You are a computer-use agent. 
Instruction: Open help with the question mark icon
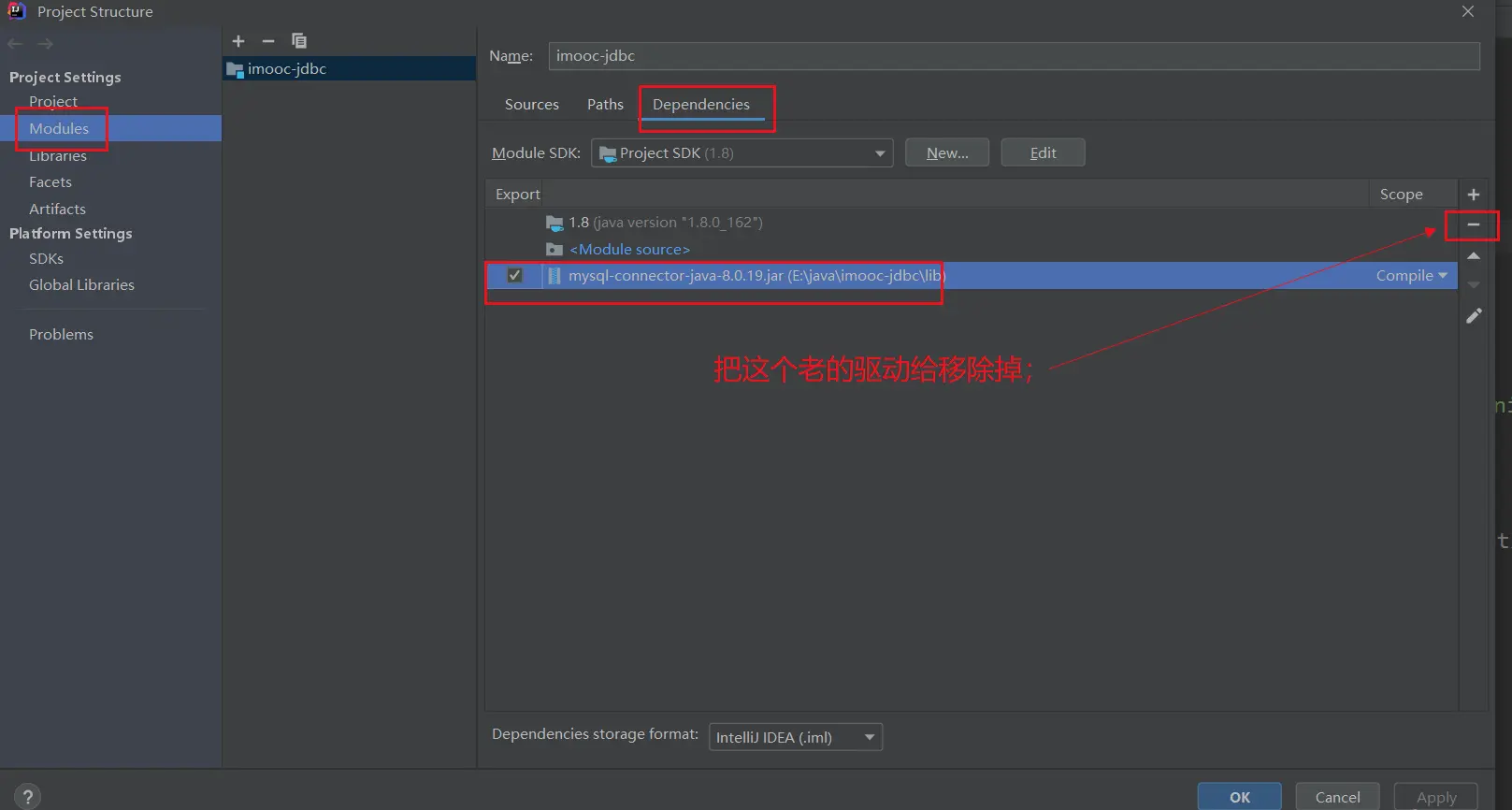(28, 796)
